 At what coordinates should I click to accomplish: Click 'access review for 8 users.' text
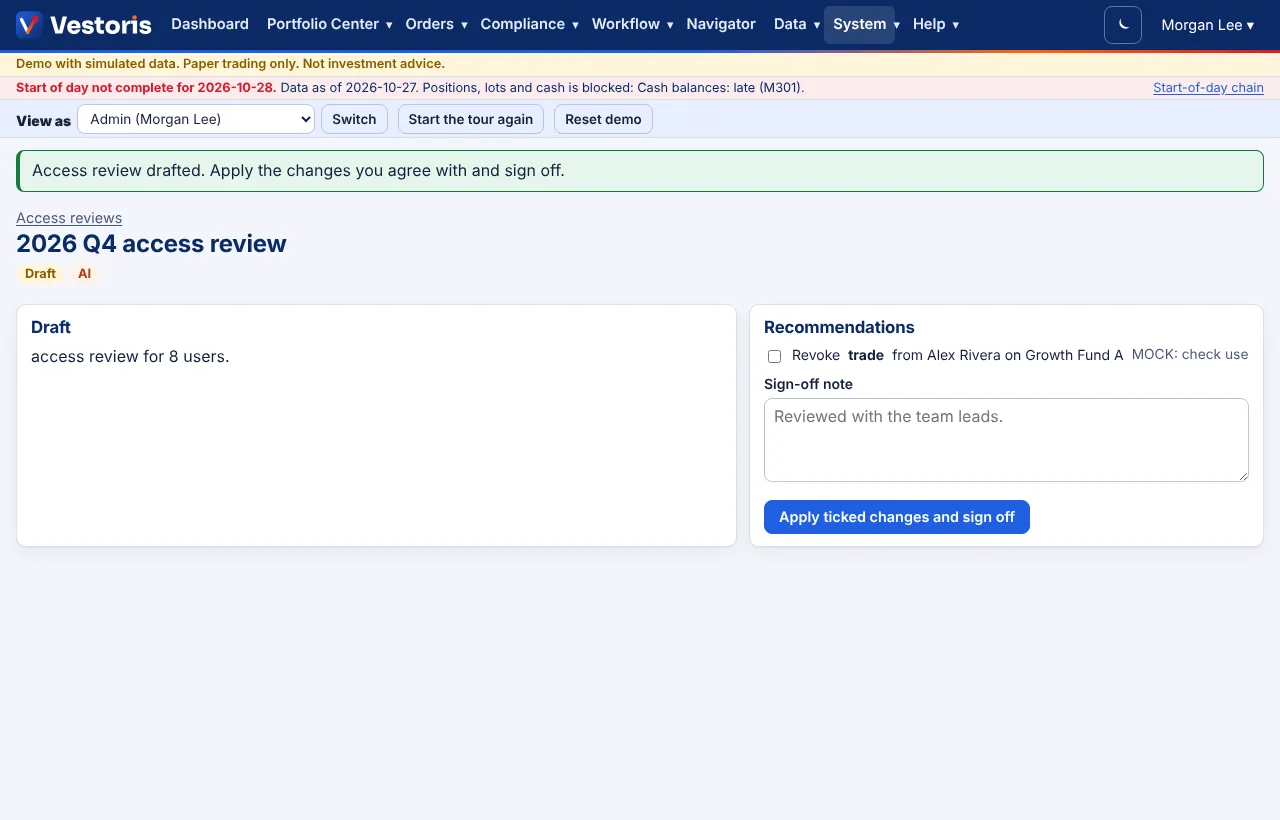(x=130, y=357)
